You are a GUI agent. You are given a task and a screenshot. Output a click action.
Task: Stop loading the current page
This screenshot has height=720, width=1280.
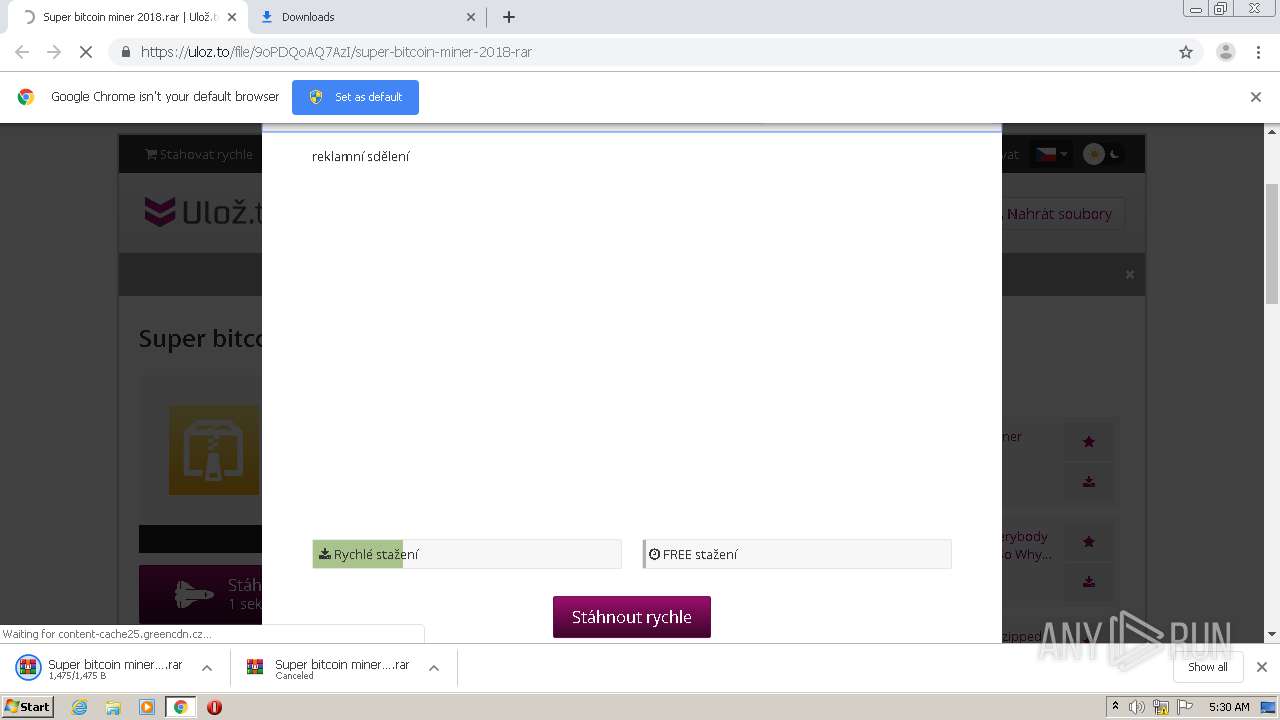click(x=86, y=52)
